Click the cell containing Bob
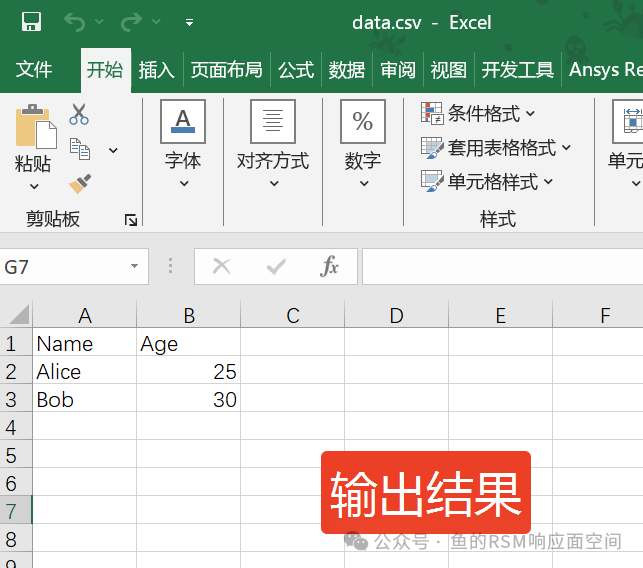Viewport: 643px width, 568px height. [84, 399]
